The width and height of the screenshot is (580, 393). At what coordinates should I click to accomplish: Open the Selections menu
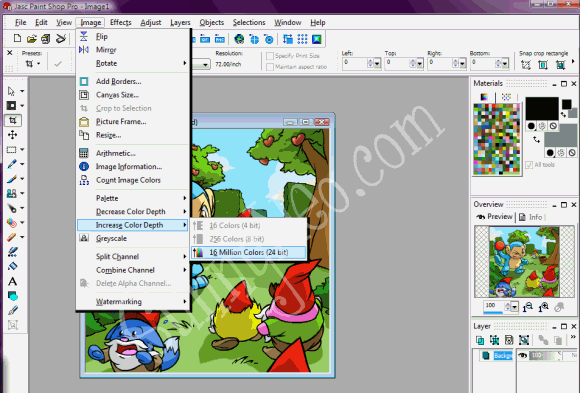coord(249,23)
